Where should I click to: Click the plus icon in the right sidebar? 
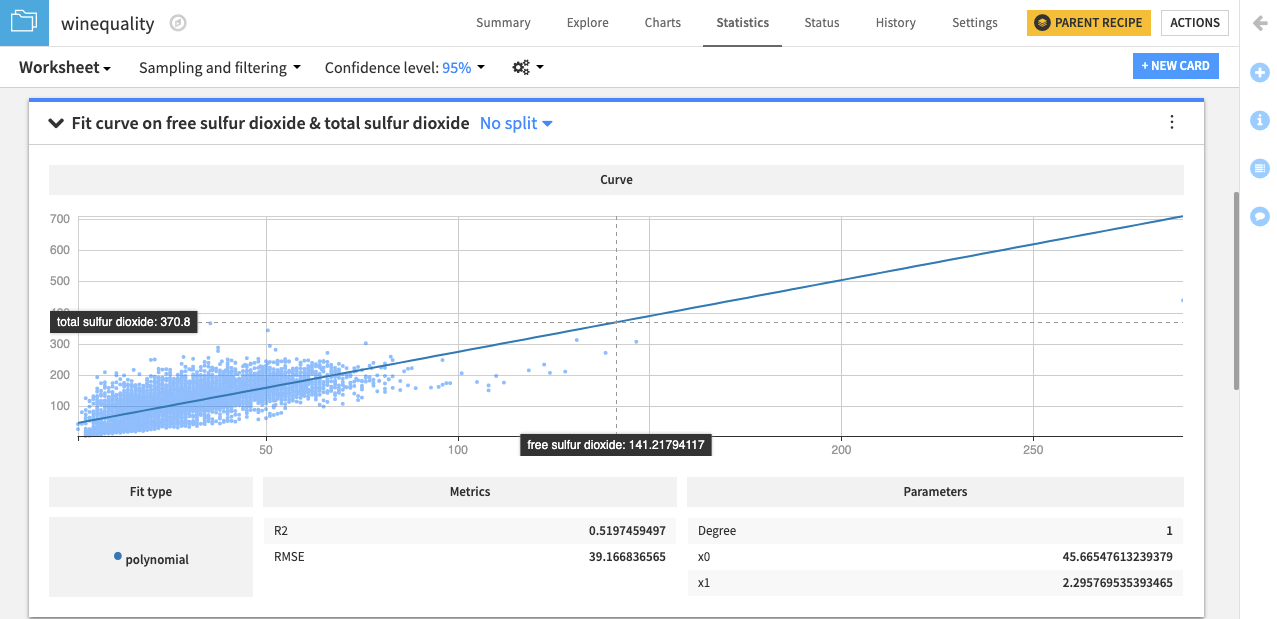1259,72
